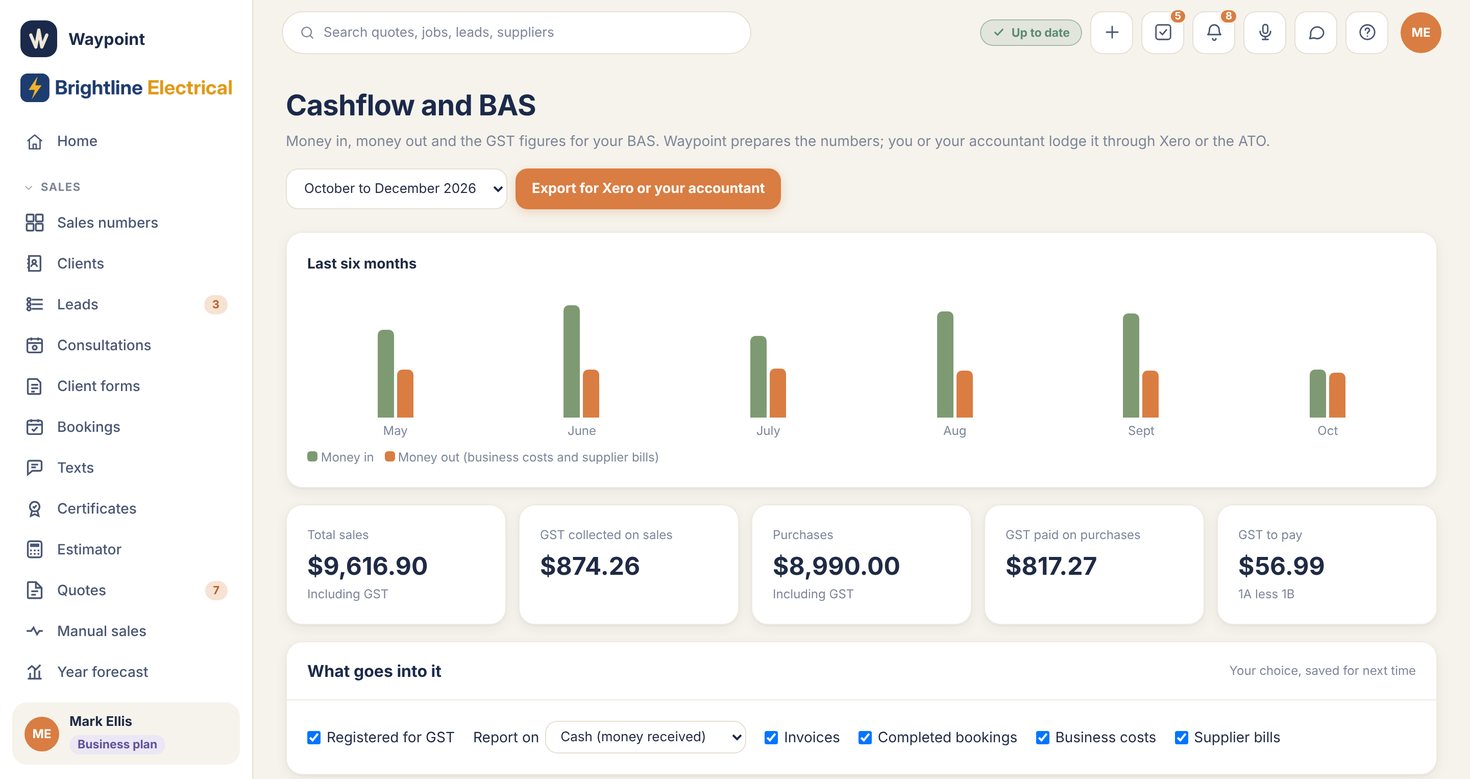Toggle the Invoices checkbox

pos(771,737)
